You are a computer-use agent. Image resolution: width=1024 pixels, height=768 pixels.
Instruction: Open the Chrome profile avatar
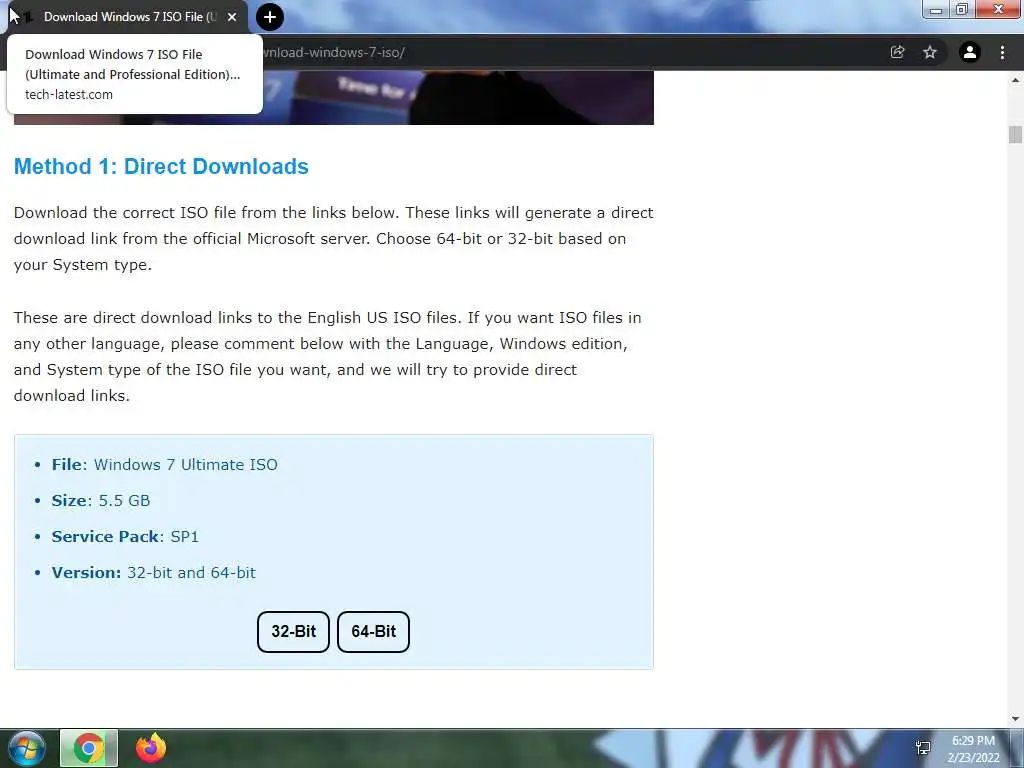[x=970, y=52]
